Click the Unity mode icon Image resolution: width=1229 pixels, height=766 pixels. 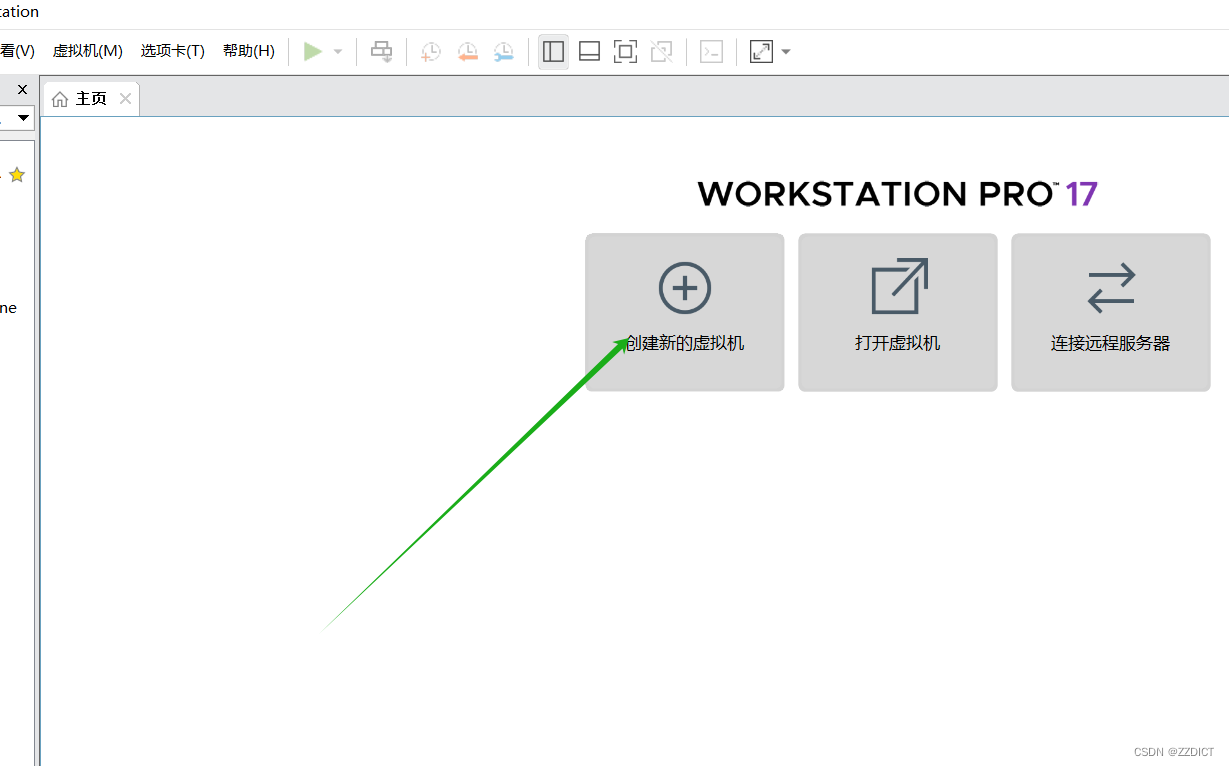pyautogui.click(x=661, y=51)
